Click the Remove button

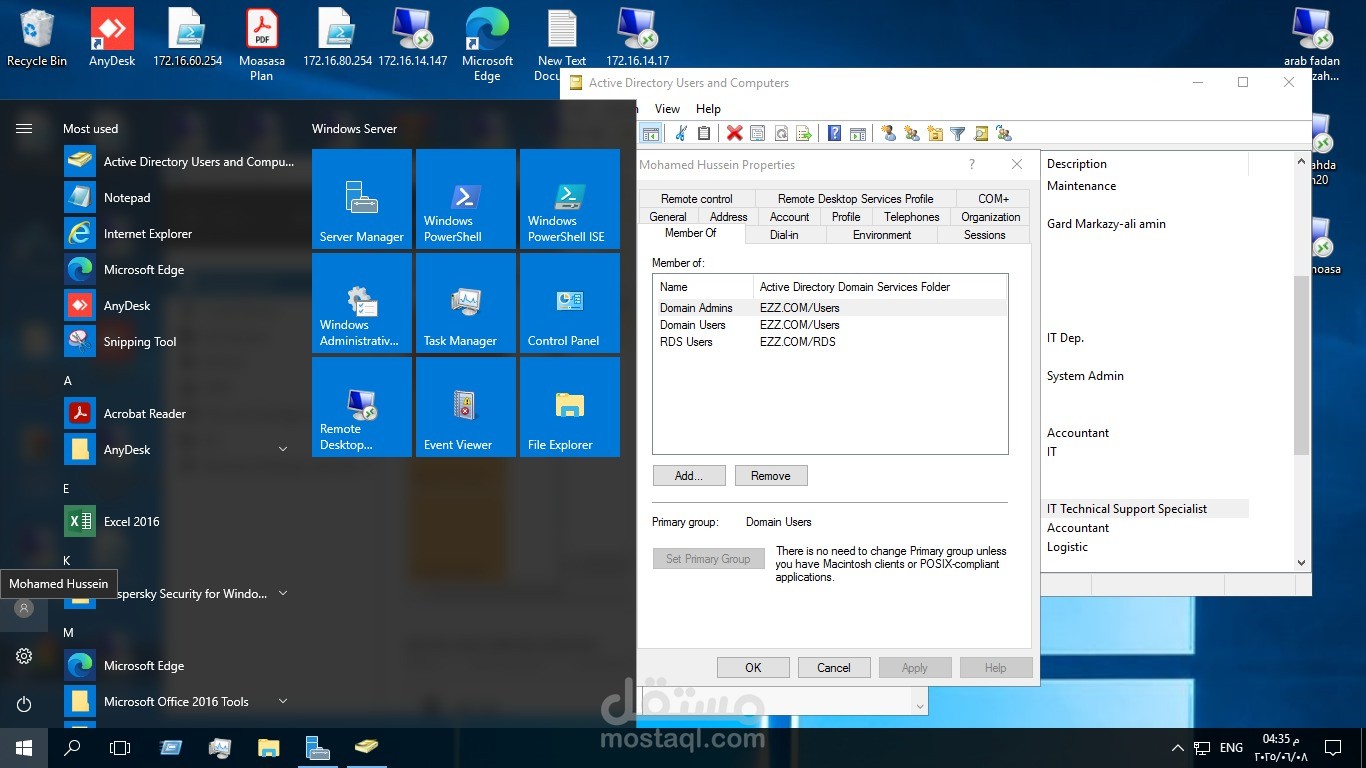tap(771, 476)
